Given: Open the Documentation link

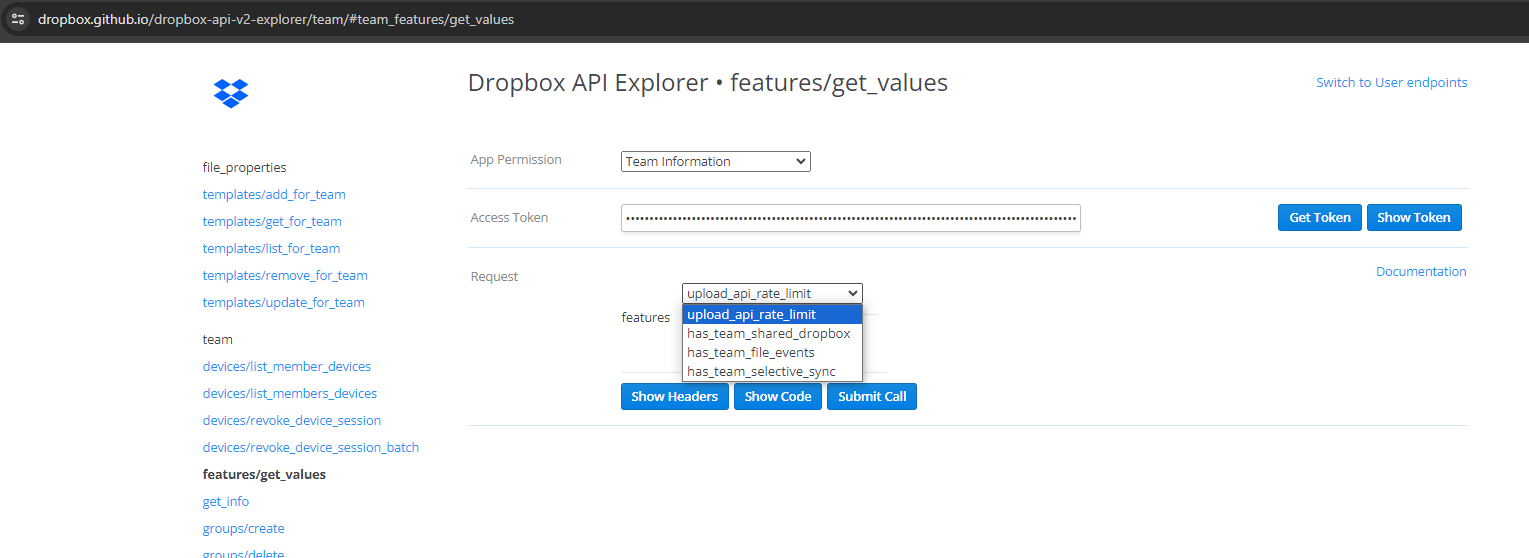Looking at the screenshot, I should pos(1420,272).
